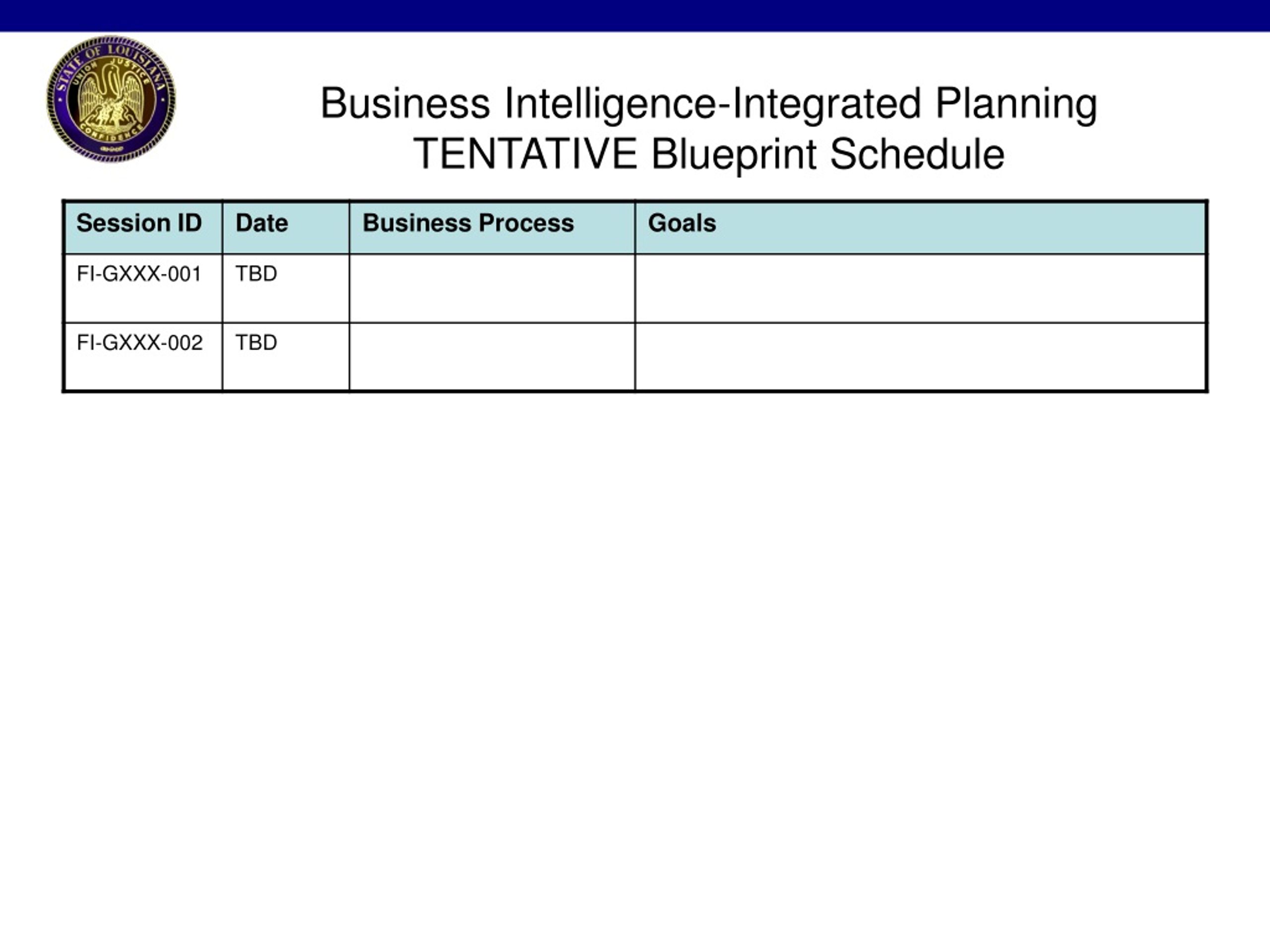Click the word TENTATIVE in the title
Image resolution: width=1270 pixels, height=952 pixels.
coord(525,154)
